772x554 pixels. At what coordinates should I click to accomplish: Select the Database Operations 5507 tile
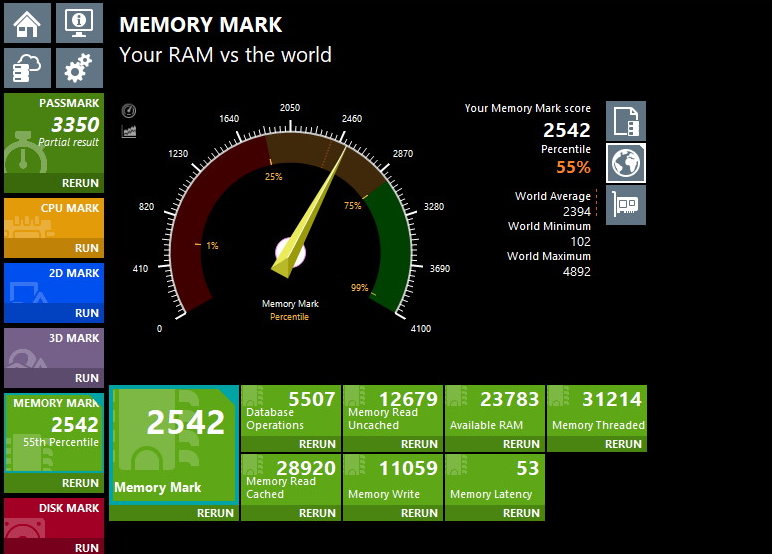pyautogui.click(x=291, y=411)
